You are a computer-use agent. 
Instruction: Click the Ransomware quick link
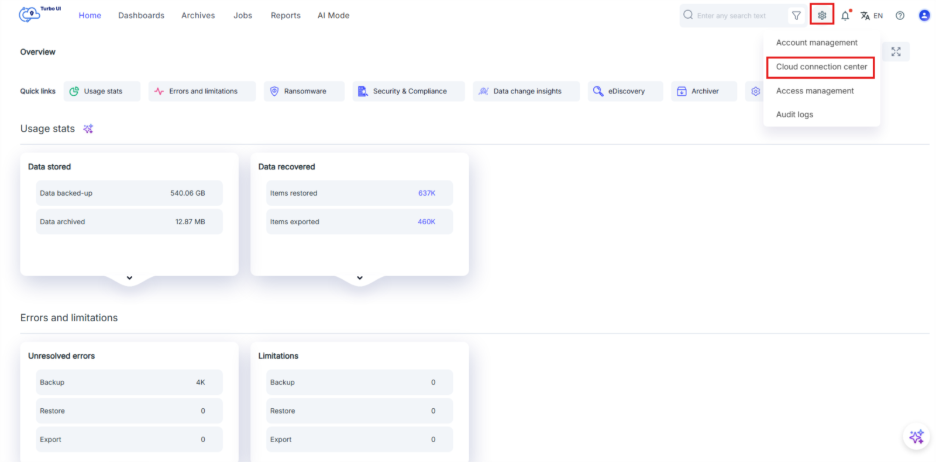(x=304, y=91)
